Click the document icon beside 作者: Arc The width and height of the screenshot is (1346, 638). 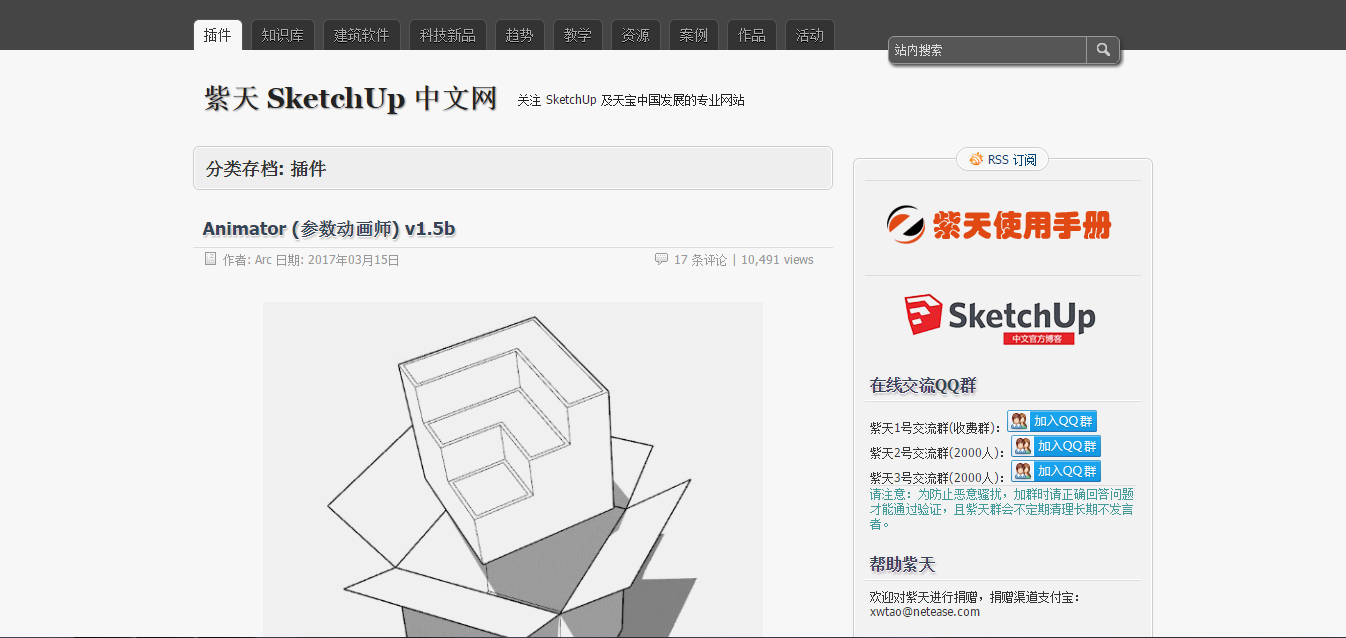(x=210, y=259)
